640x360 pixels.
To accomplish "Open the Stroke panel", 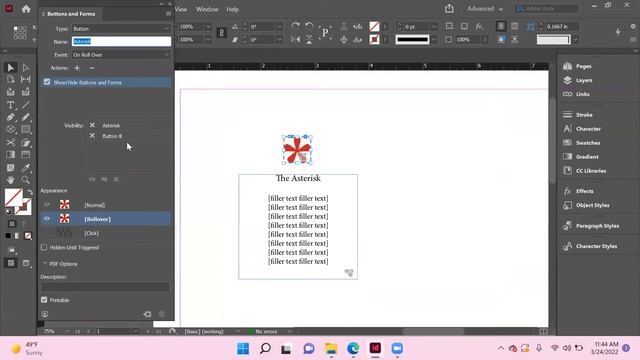I will coord(578,115).
